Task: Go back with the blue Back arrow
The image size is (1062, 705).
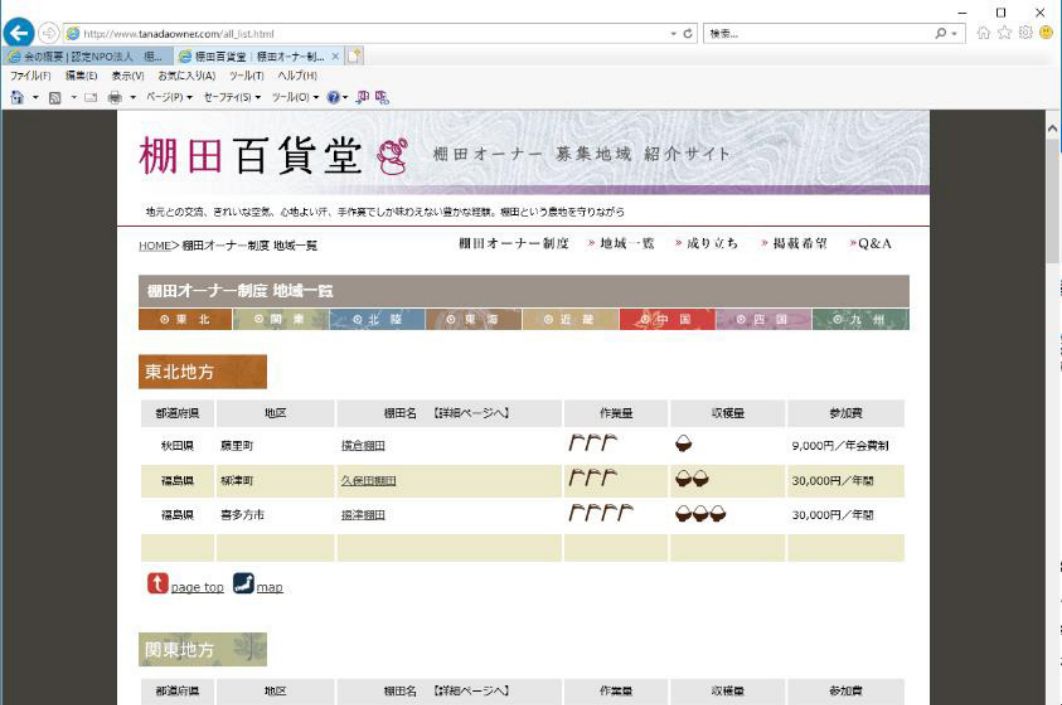Action: [19, 33]
